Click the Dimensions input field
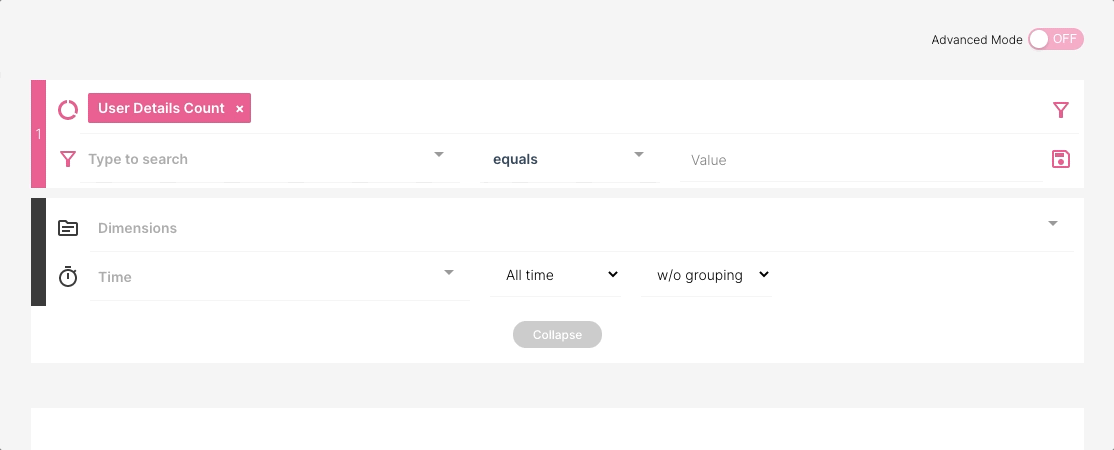The height and width of the screenshot is (450, 1114). coord(560,228)
